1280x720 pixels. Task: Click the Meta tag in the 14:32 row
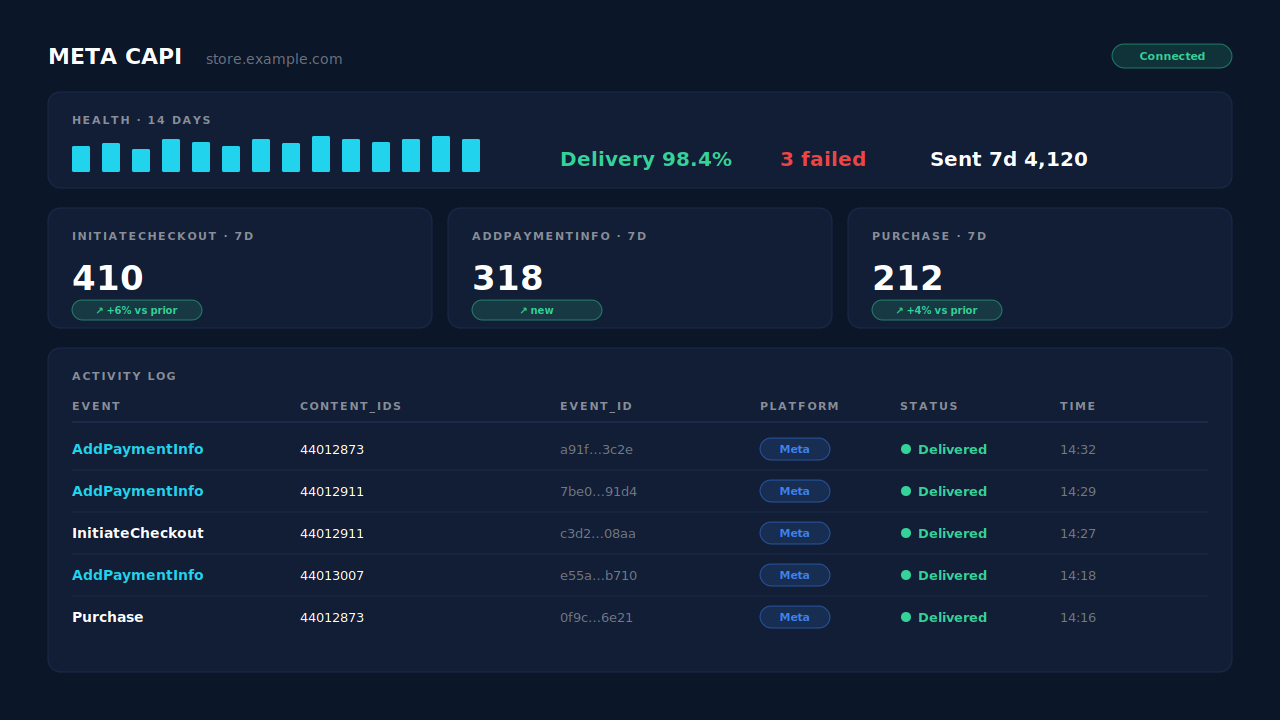(795, 449)
